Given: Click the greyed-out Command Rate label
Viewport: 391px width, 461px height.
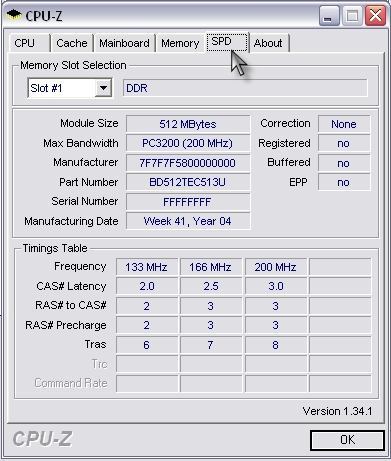Looking at the screenshot, I should click(71, 383).
